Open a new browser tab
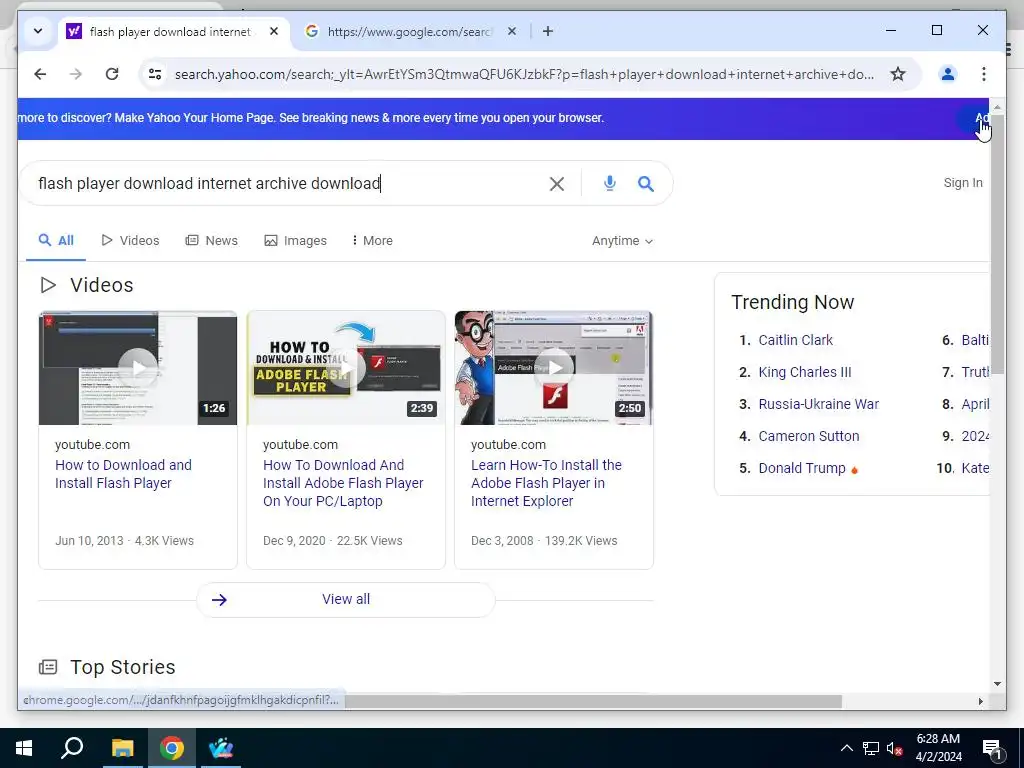The image size is (1024, 768). [x=548, y=31]
